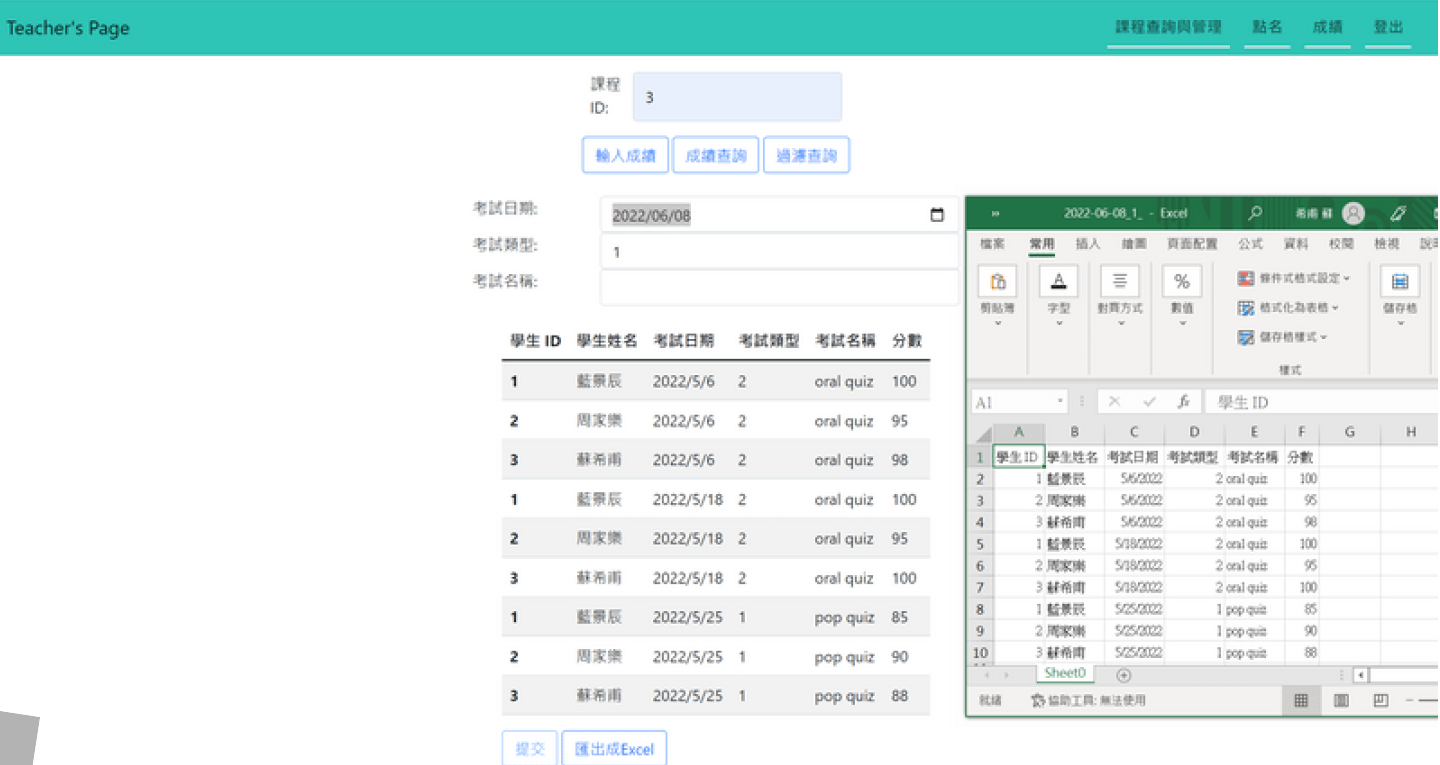
Task: Click the Excel insert function fx icon
Action: (1183, 402)
